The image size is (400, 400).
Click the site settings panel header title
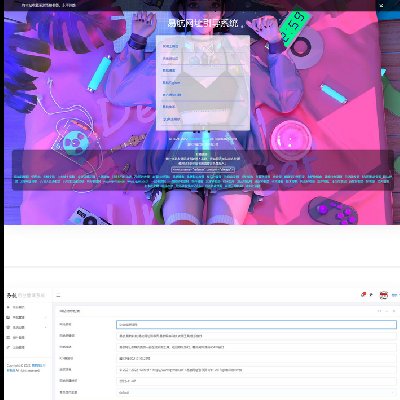(x=69, y=311)
